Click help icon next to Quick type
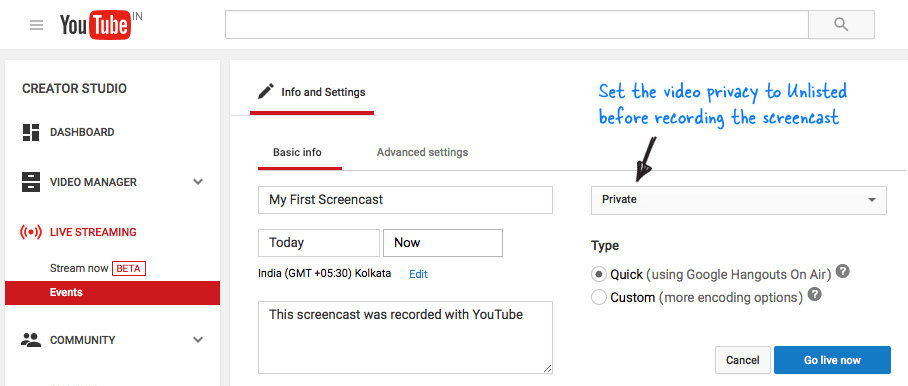This screenshot has width=908, height=386. (844, 271)
